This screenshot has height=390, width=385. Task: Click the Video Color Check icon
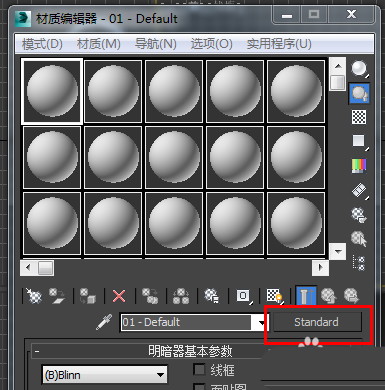pyautogui.click(x=359, y=166)
